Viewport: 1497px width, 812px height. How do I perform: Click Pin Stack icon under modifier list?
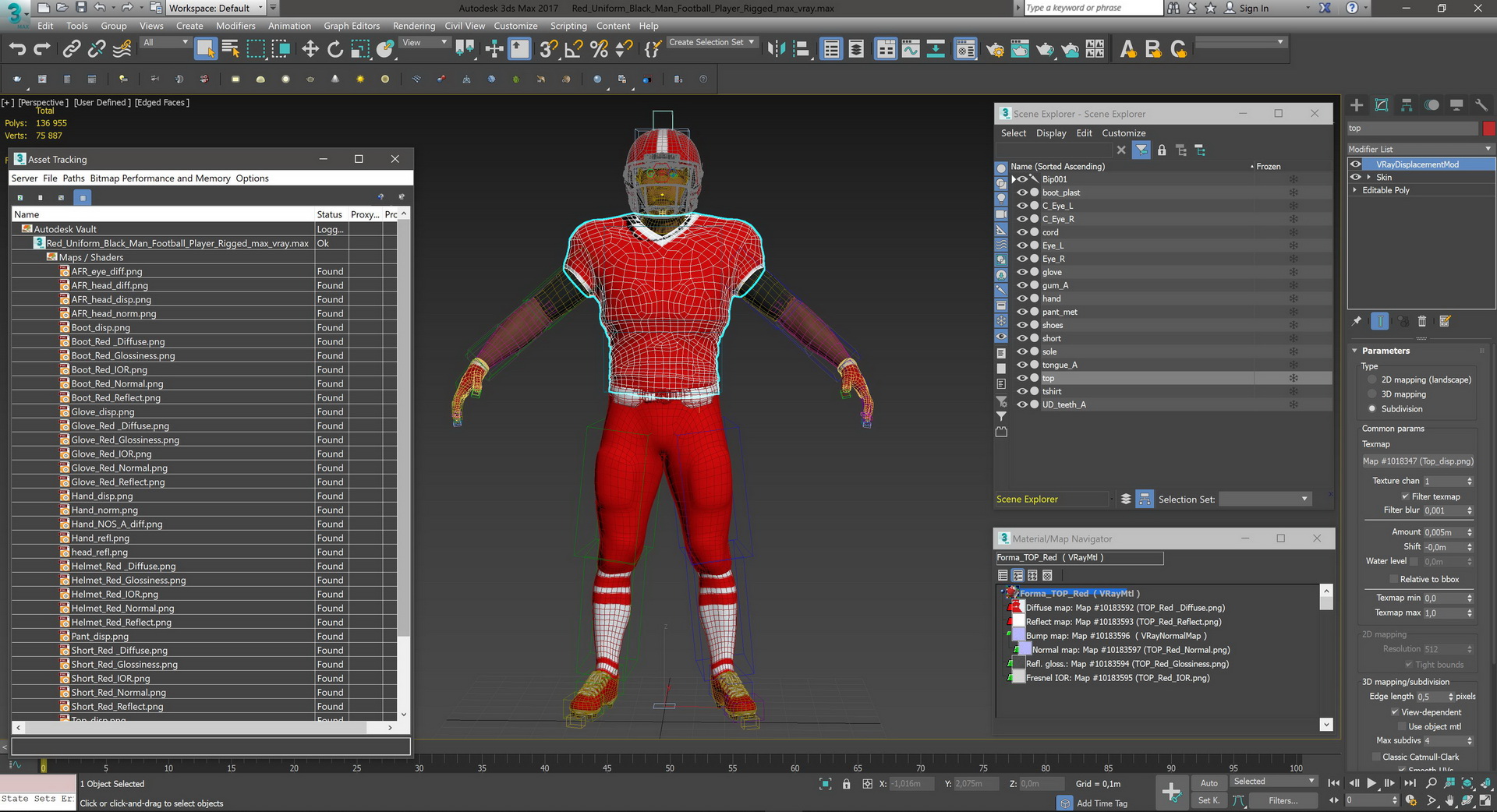1357,321
